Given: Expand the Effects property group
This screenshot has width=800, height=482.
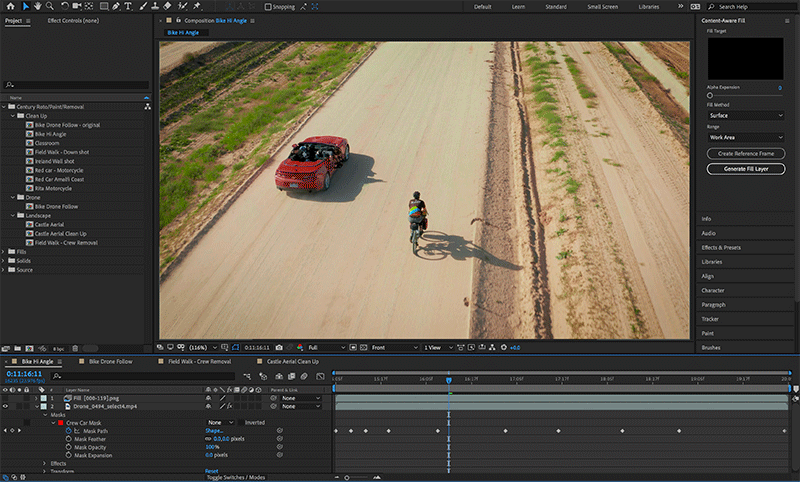Looking at the screenshot, I should [x=45, y=463].
